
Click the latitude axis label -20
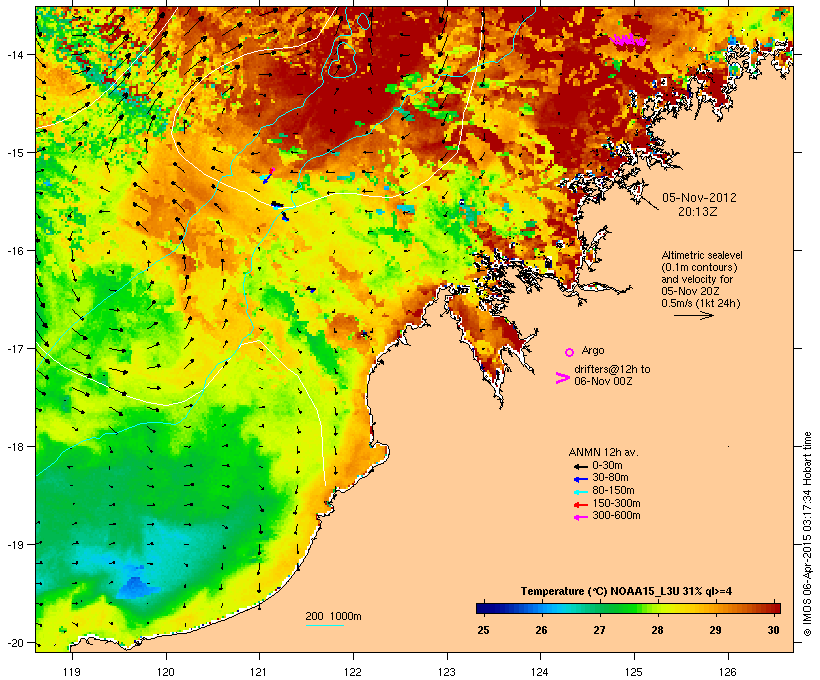click(x=14, y=642)
